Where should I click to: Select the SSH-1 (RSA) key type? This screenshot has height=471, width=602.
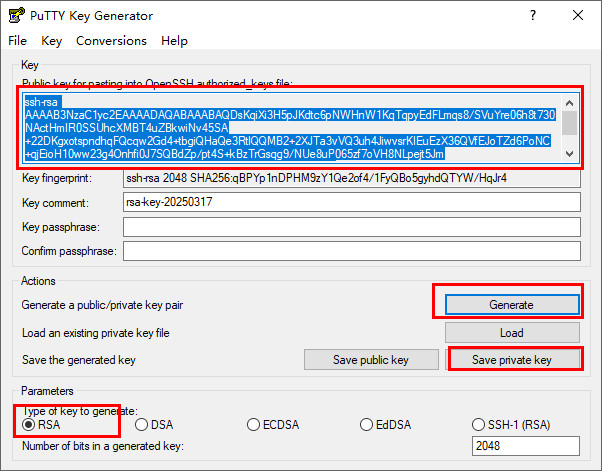(x=511, y=425)
